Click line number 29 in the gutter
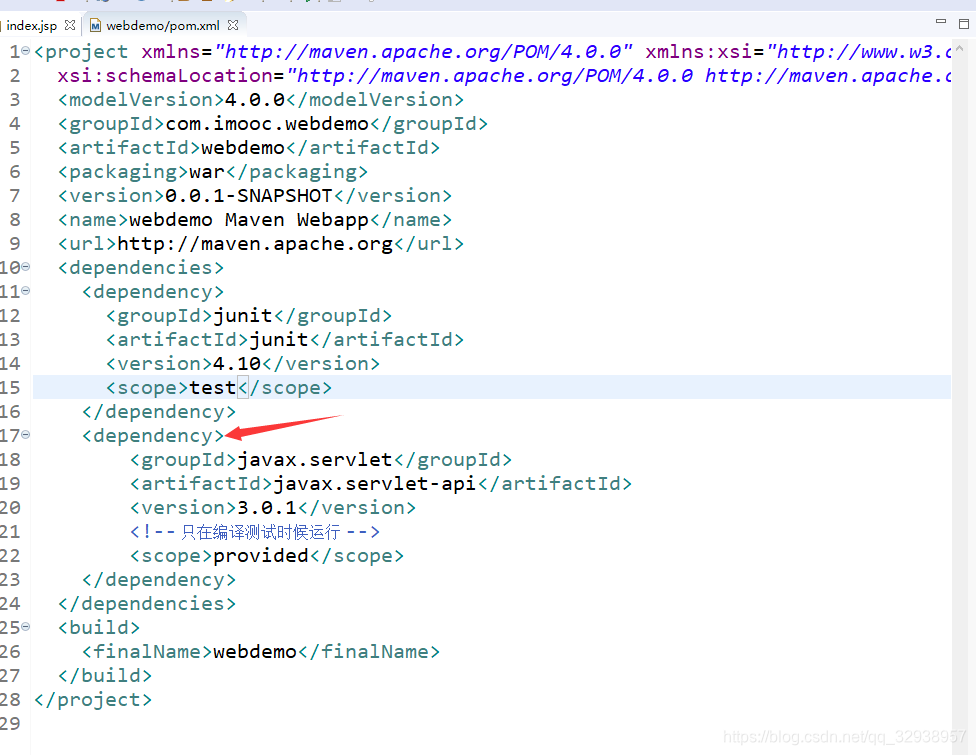The height and width of the screenshot is (755, 976). point(11,723)
